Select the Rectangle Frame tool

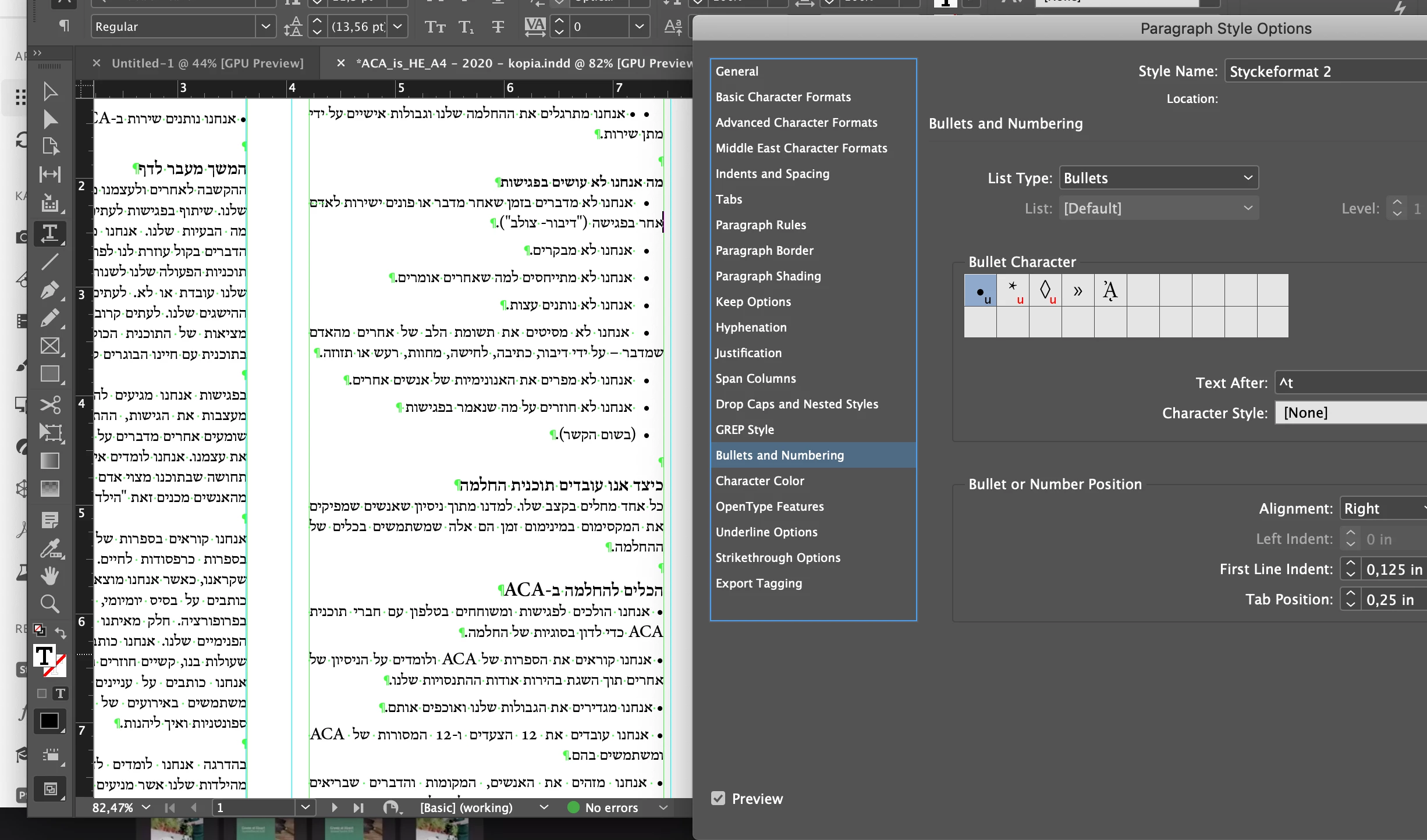[x=50, y=346]
